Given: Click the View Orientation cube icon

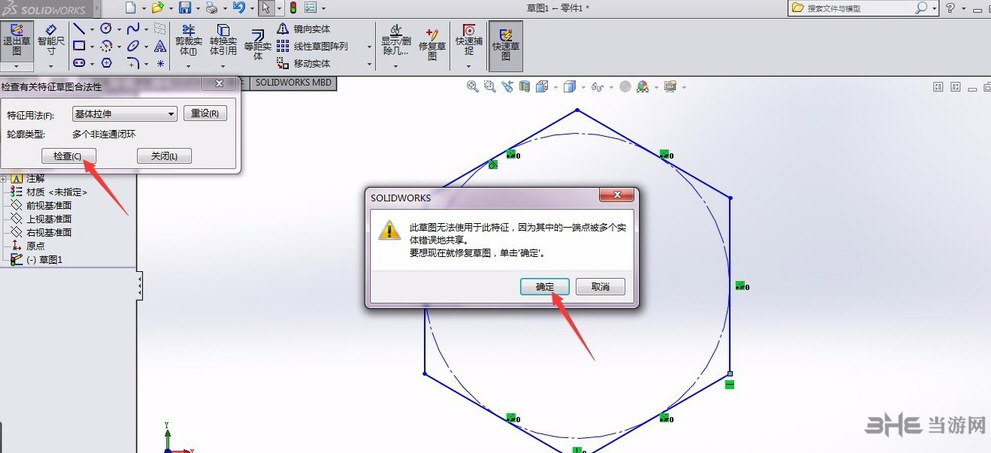Looking at the screenshot, I should (542, 87).
